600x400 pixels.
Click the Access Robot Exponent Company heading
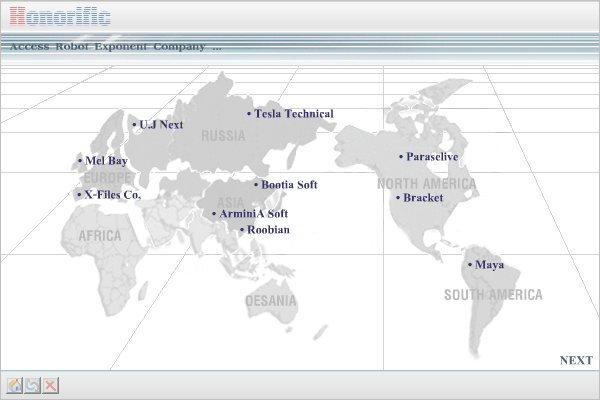(115, 47)
